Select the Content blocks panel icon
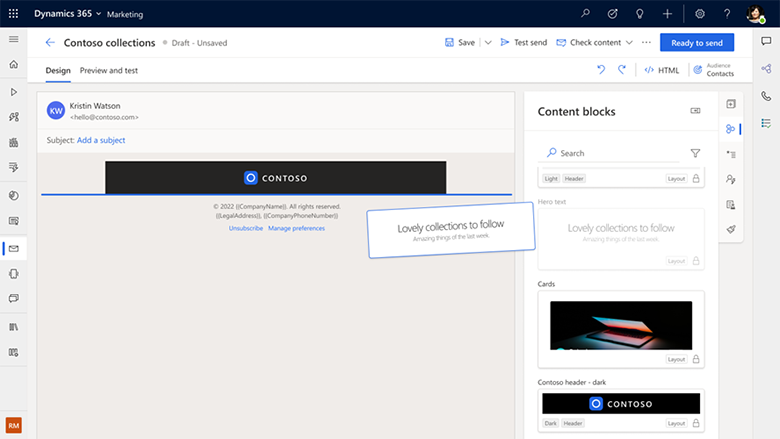Image resolution: width=780 pixels, height=439 pixels. pyautogui.click(x=730, y=129)
